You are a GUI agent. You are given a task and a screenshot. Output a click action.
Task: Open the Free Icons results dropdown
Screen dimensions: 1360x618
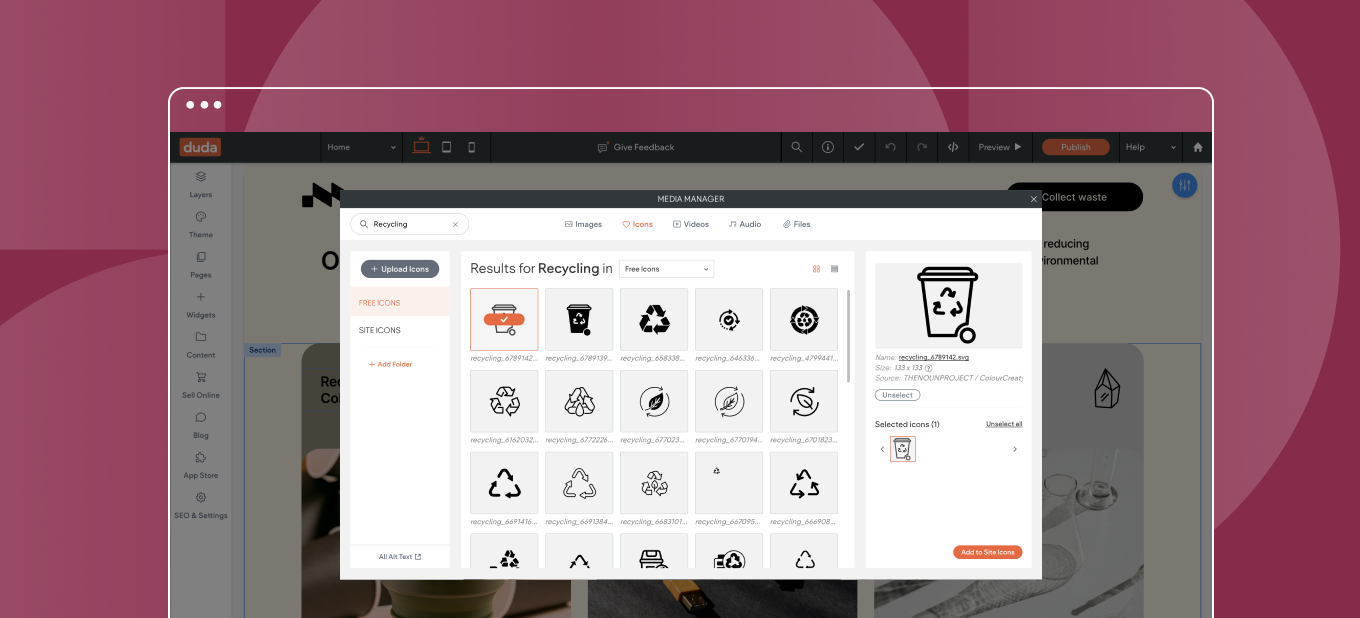[x=666, y=268]
